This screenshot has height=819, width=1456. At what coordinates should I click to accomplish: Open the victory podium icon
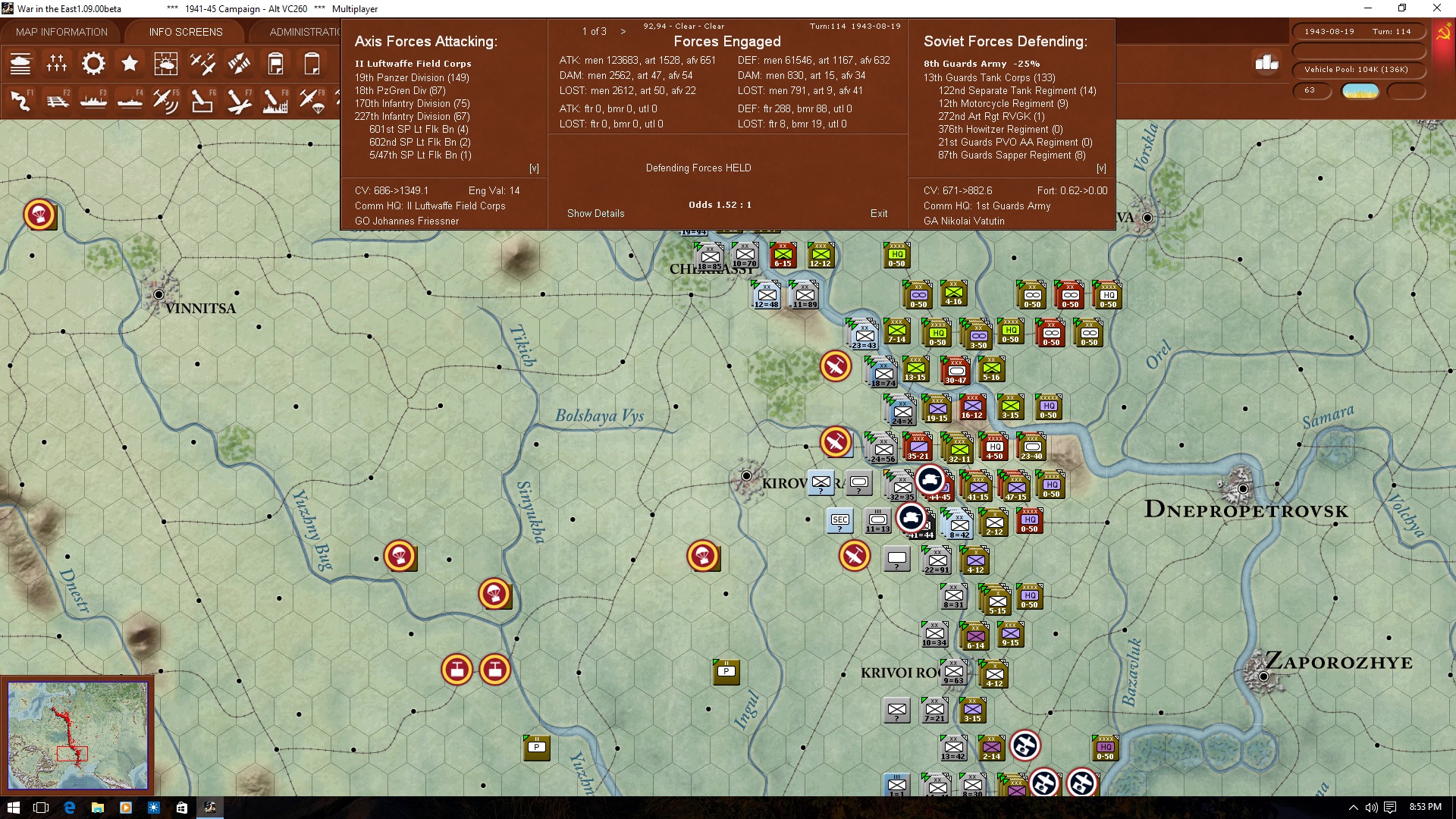point(1266,63)
